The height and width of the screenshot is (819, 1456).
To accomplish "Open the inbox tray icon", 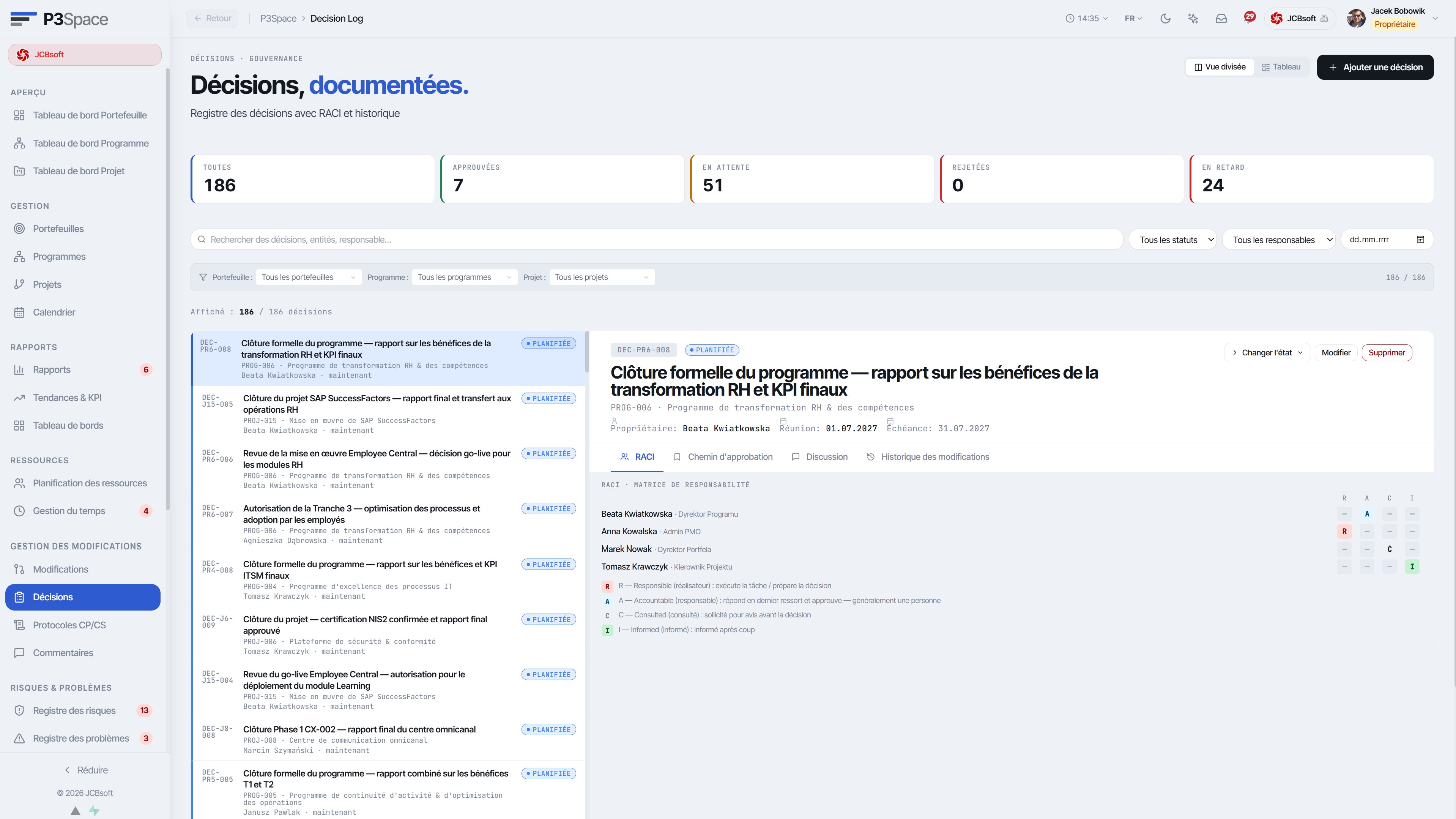I will (x=1221, y=19).
